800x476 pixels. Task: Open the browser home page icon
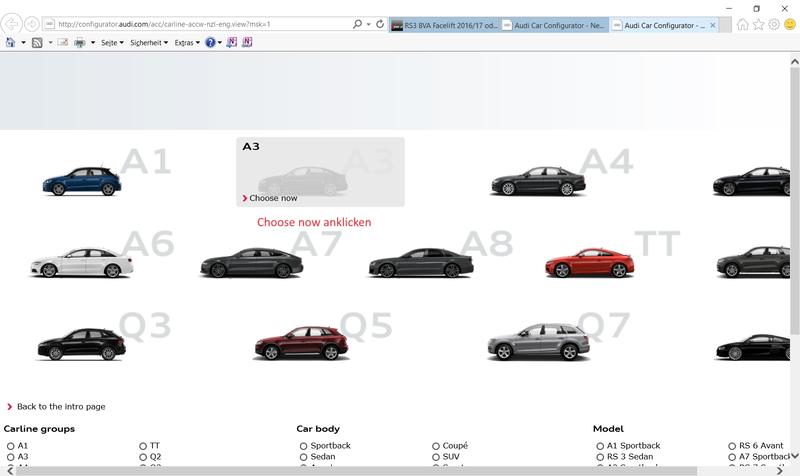click(x=742, y=24)
